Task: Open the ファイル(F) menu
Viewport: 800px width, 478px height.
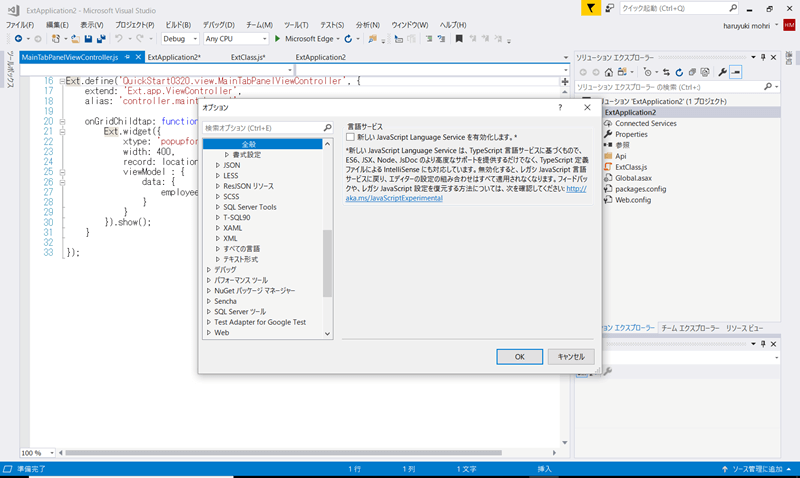Action: point(20,24)
